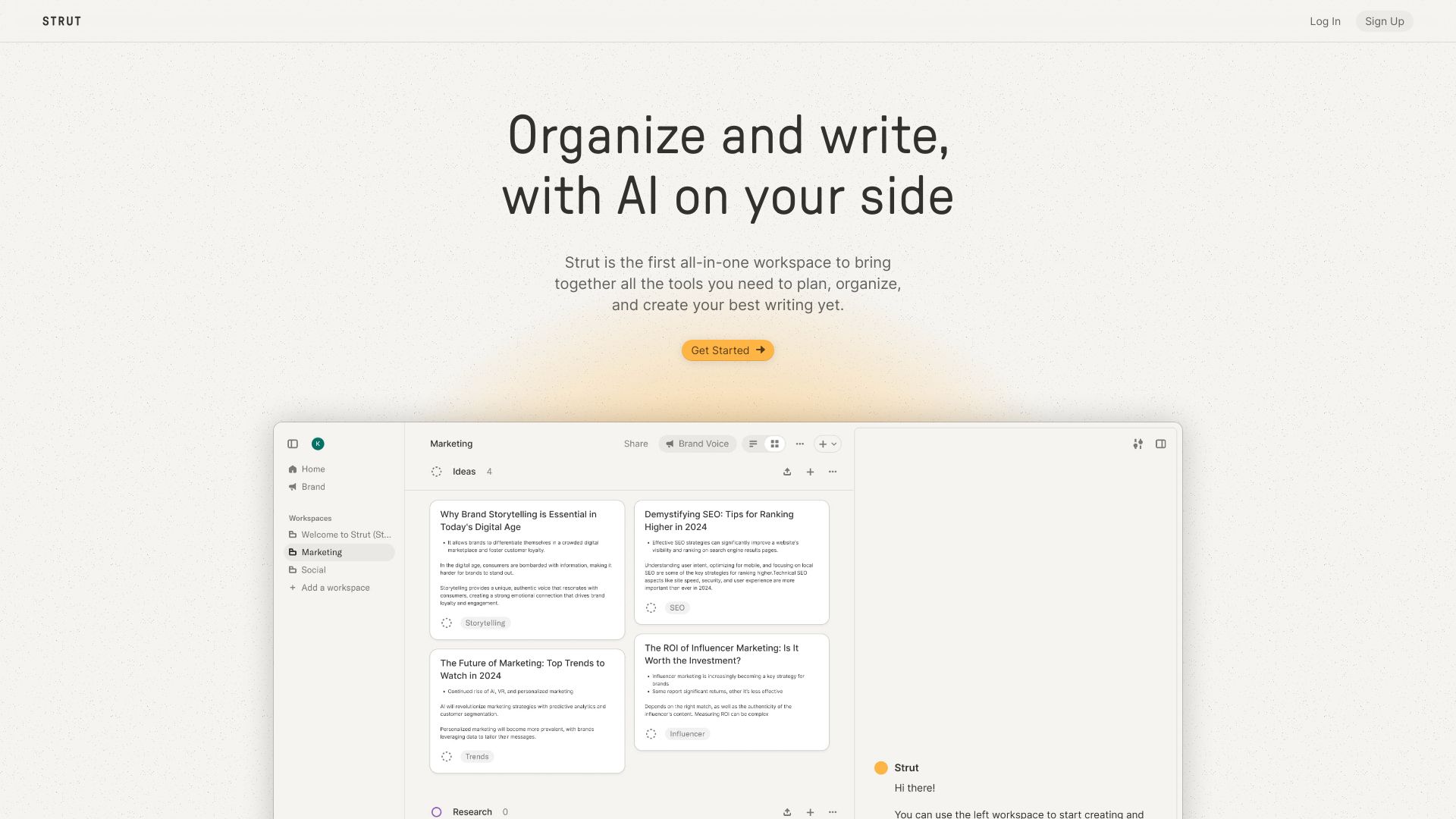This screenshot has height=819, width=1456.
Task: Open the sidebar panel toggle icon
Action: click(x=293, y=443)
